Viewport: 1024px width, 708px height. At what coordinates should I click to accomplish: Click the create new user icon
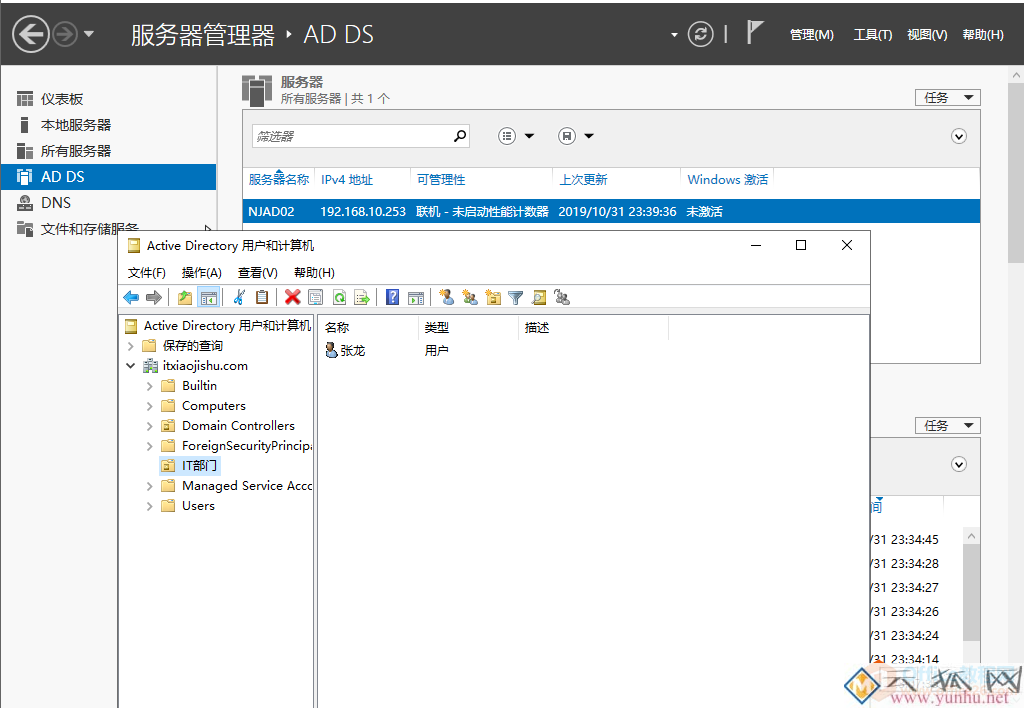point(446,297)
